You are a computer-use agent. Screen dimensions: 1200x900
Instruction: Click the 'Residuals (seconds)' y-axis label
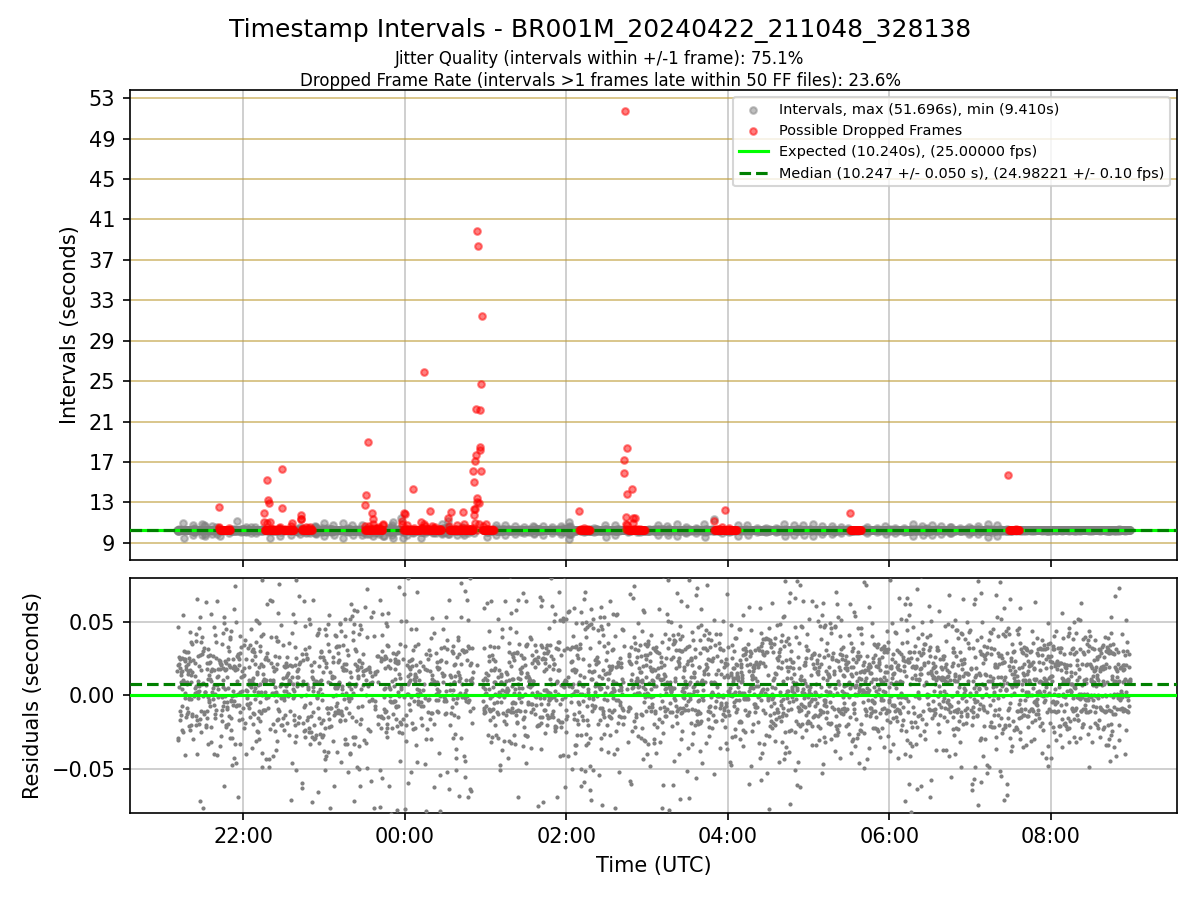[31, 696]
